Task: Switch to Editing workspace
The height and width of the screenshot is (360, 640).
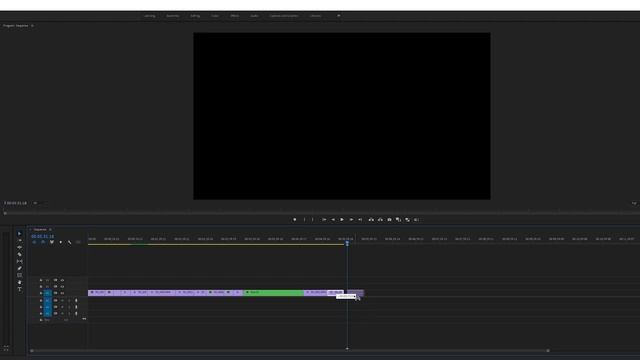Action: (195, 16)
